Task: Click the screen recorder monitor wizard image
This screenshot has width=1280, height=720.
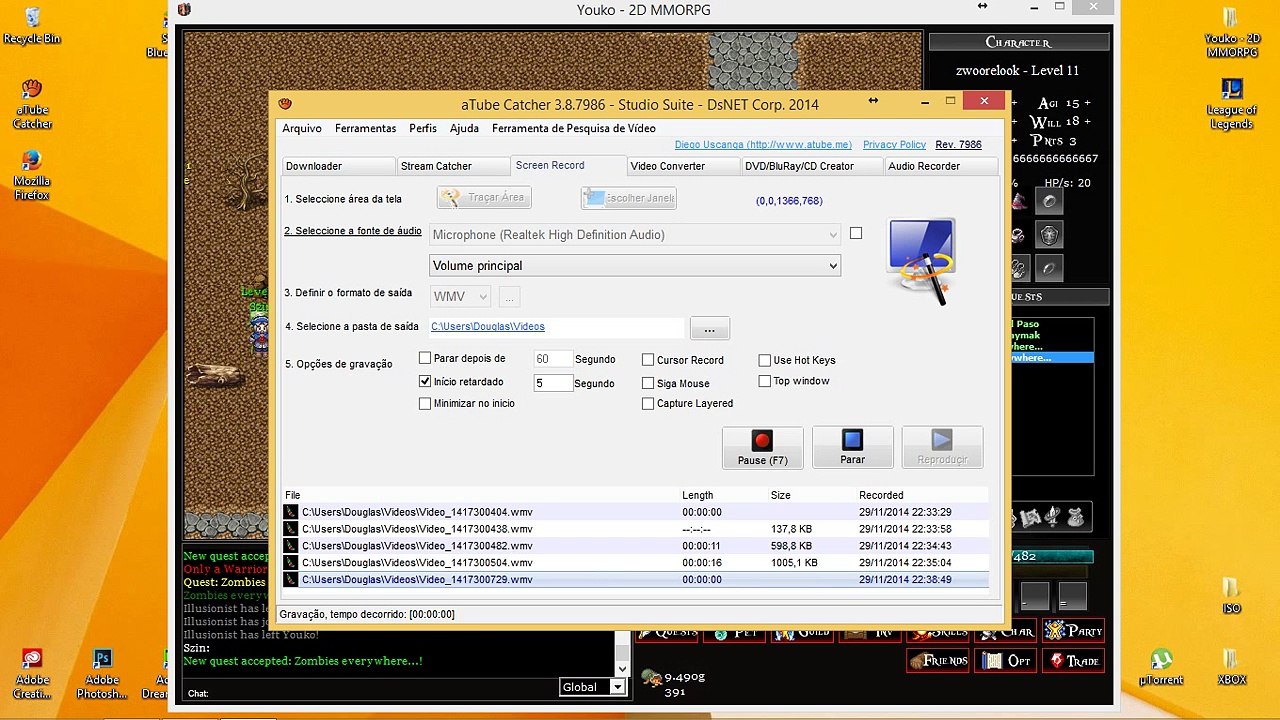Action: click(x=921, y=261)
